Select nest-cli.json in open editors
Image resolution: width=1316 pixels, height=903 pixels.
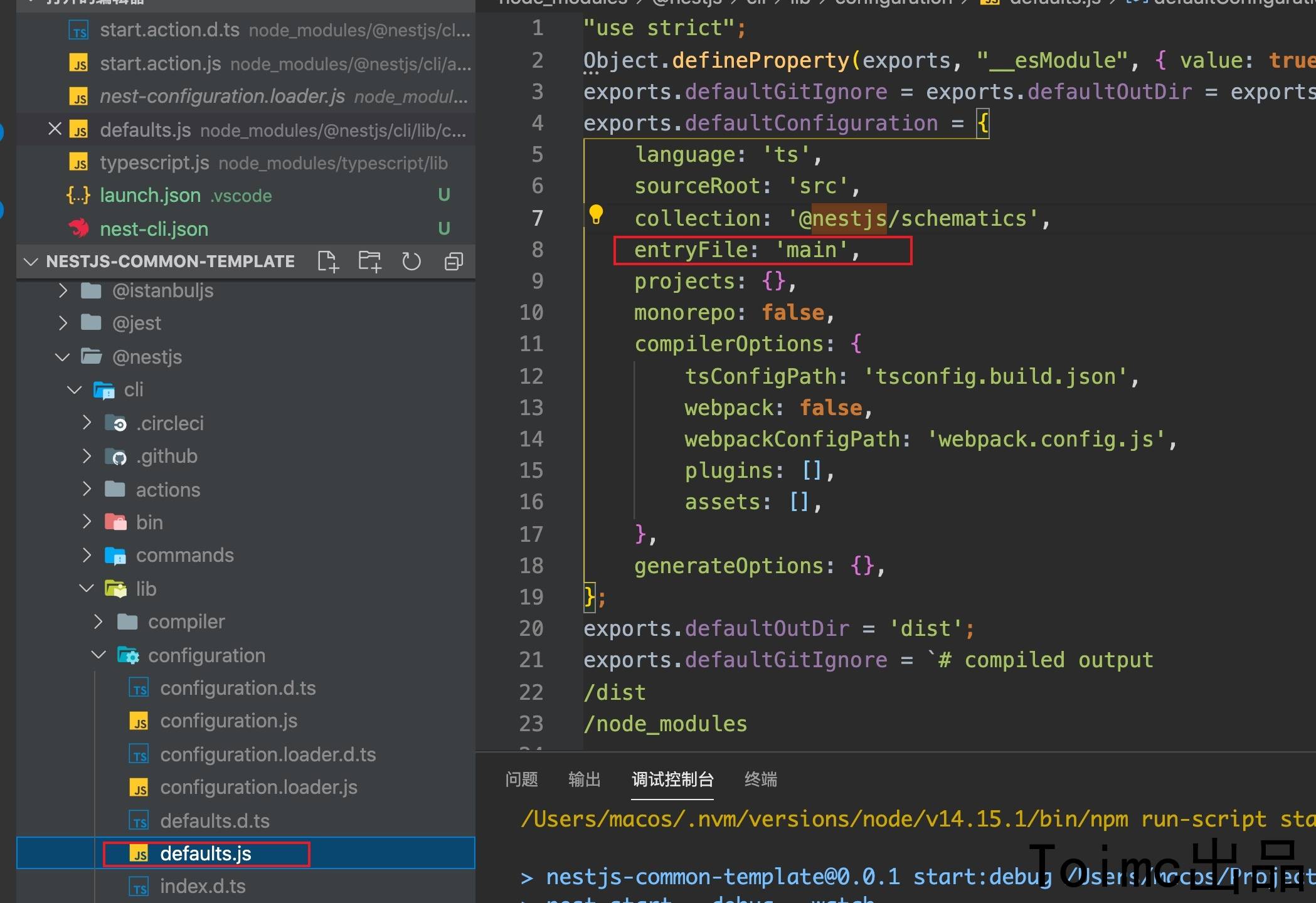tap(246, 229)
